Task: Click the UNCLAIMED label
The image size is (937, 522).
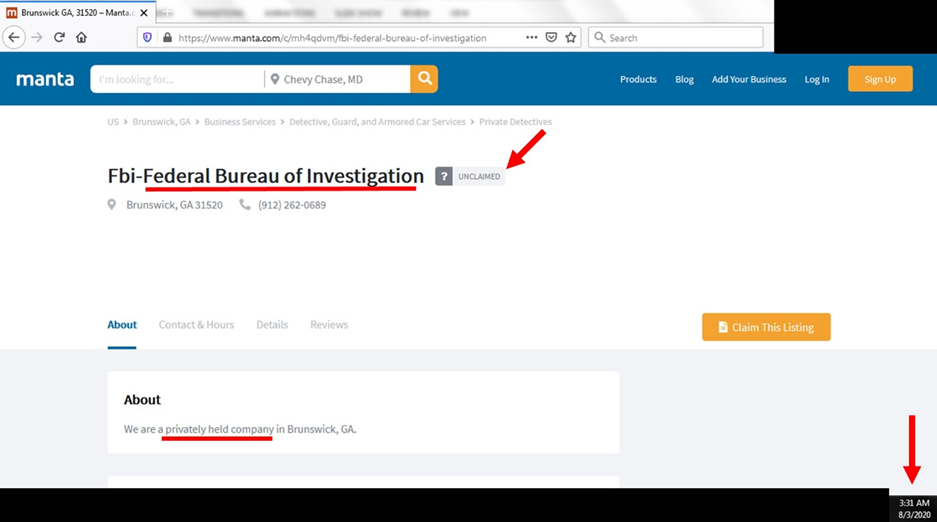Action: pos(479,177)
